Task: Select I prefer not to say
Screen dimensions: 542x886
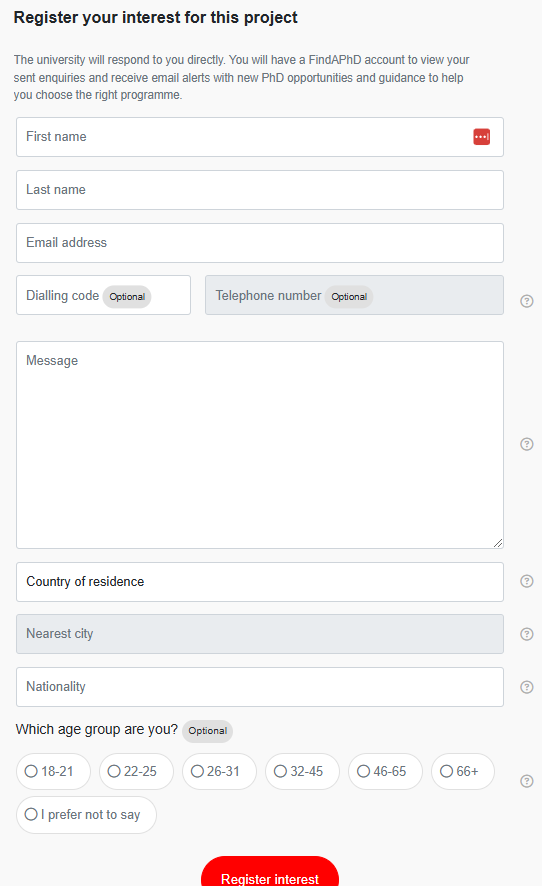Action: click(86, 815)
